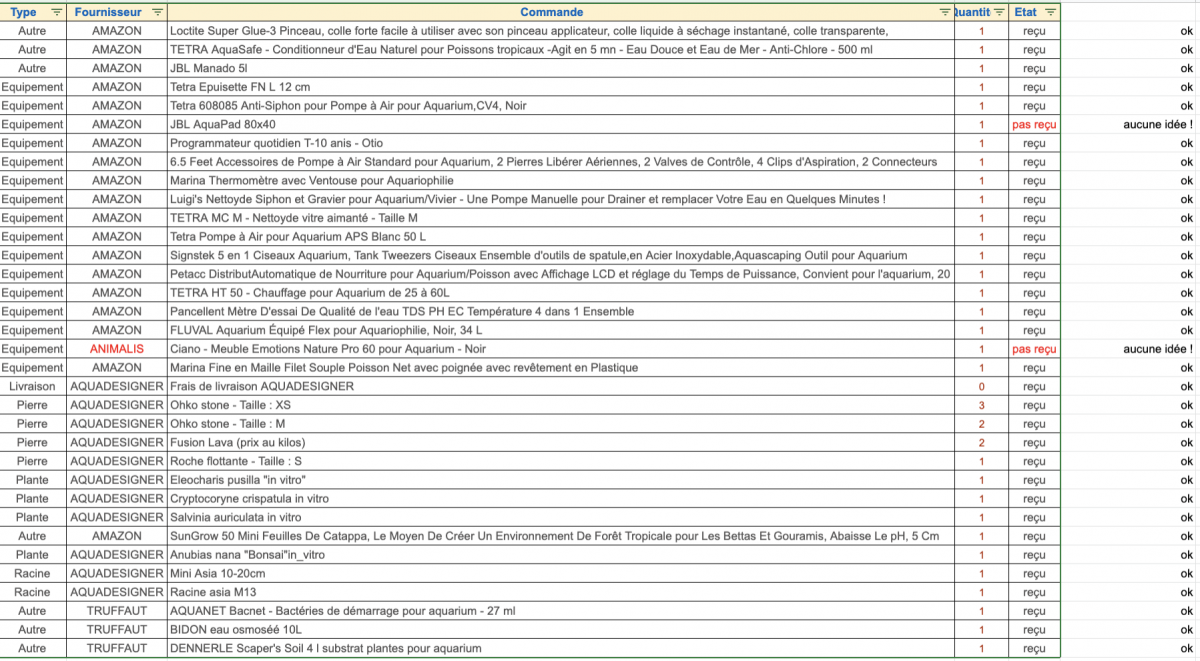The width and height of the screenshot is (1200, 661).
Task: Select quantity 3 in the Ohko stone XS row
Action: (981, 405)
